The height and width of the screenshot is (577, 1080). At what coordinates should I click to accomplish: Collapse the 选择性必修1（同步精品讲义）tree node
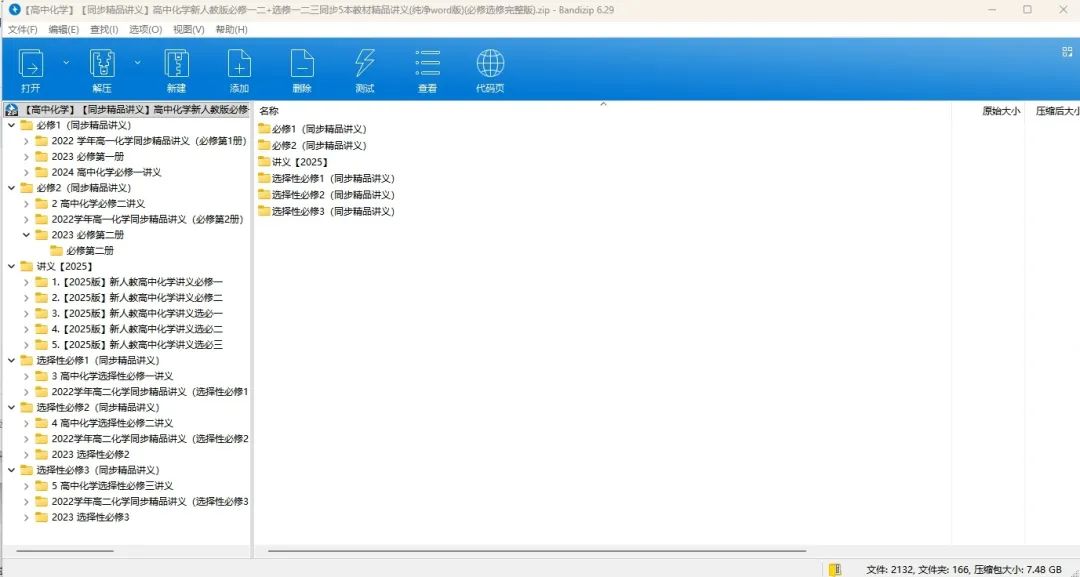11,360
